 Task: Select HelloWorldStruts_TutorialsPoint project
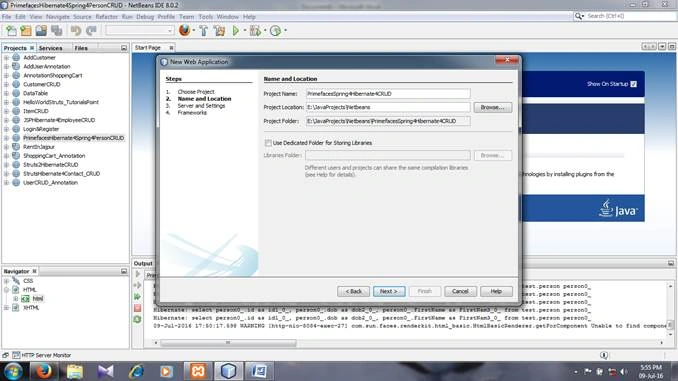(61, 102)
